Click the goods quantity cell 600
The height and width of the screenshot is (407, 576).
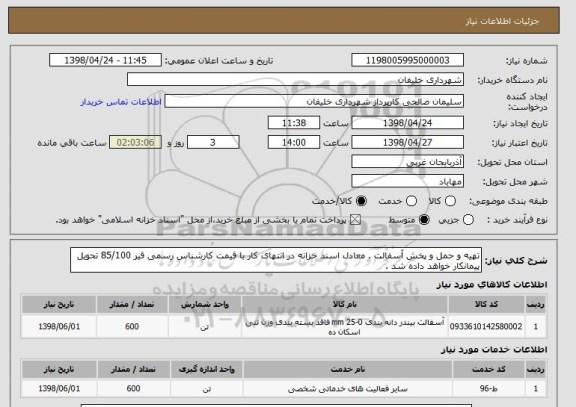point(132,326)
